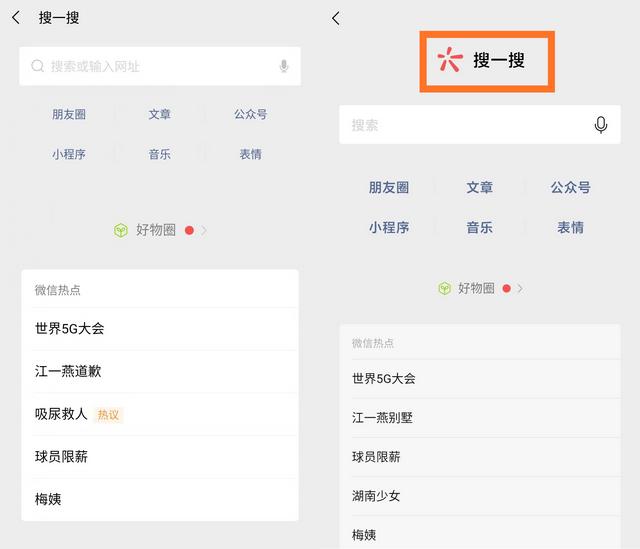Tap back arrow on left screen
Screen dimensions: 640x549
pos(16,18)
